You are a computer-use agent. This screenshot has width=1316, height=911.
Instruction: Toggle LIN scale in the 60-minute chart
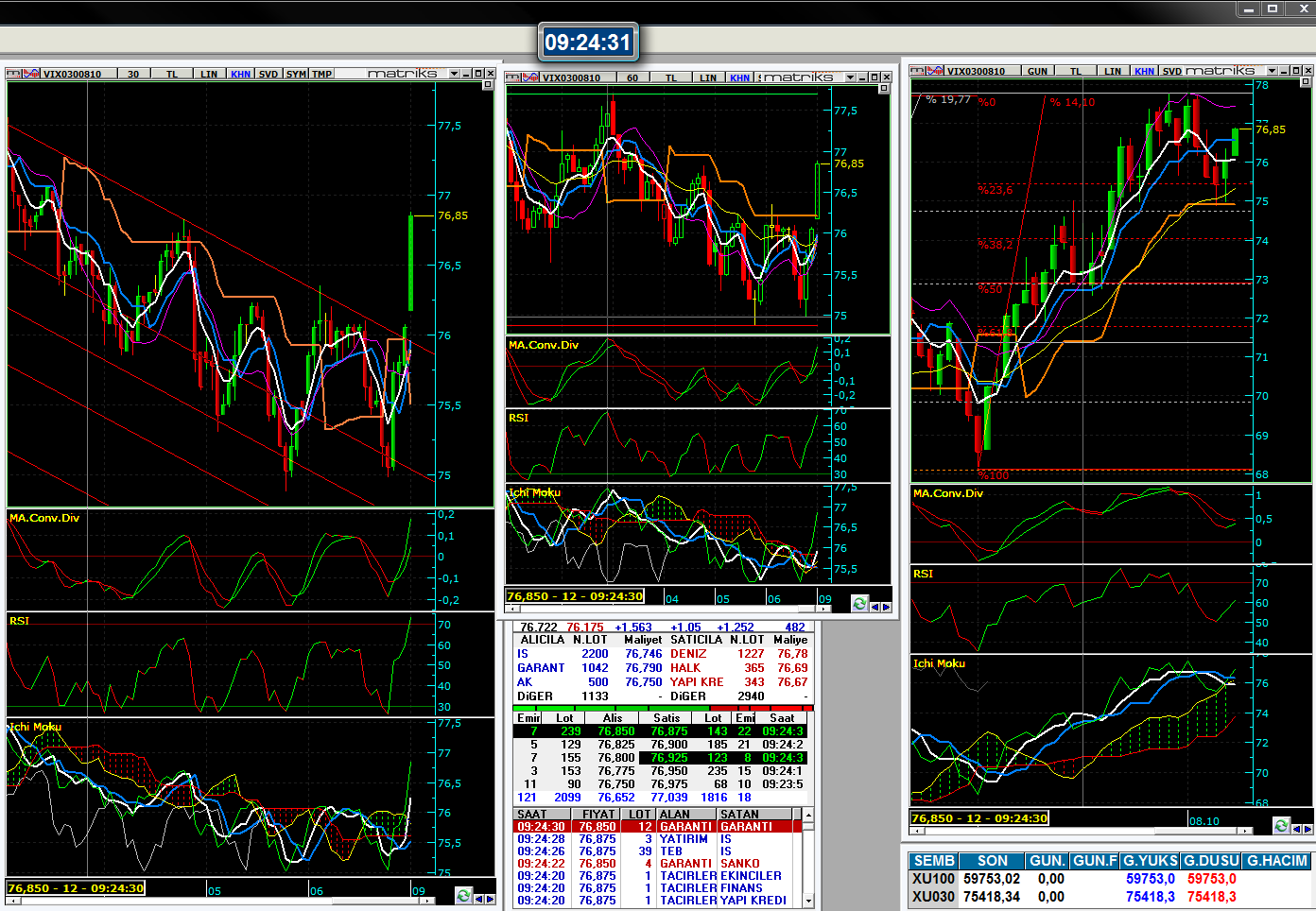click(707, 77)
